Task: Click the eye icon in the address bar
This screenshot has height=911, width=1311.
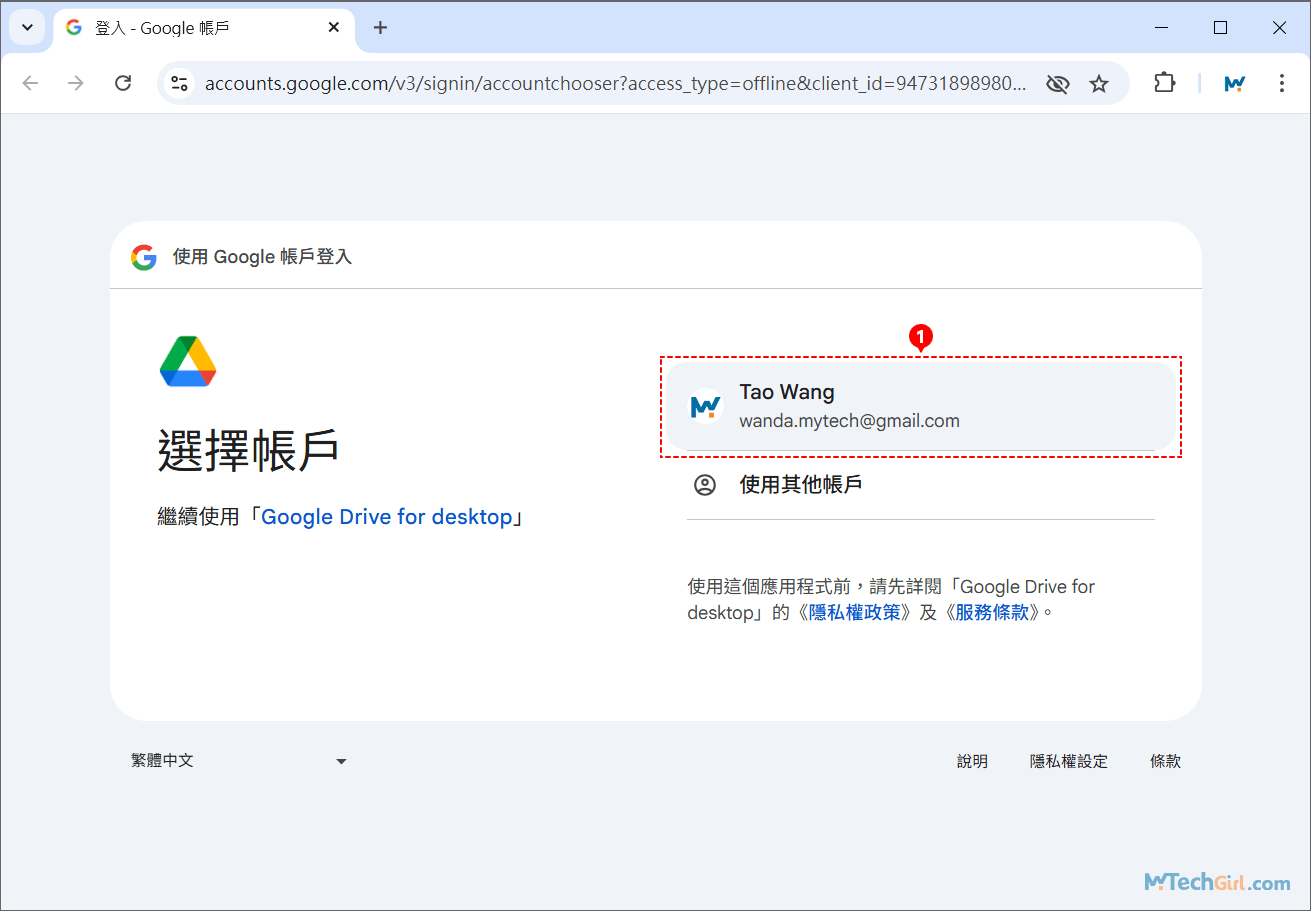Action: pyautogui.click(x=1057, y=83)
